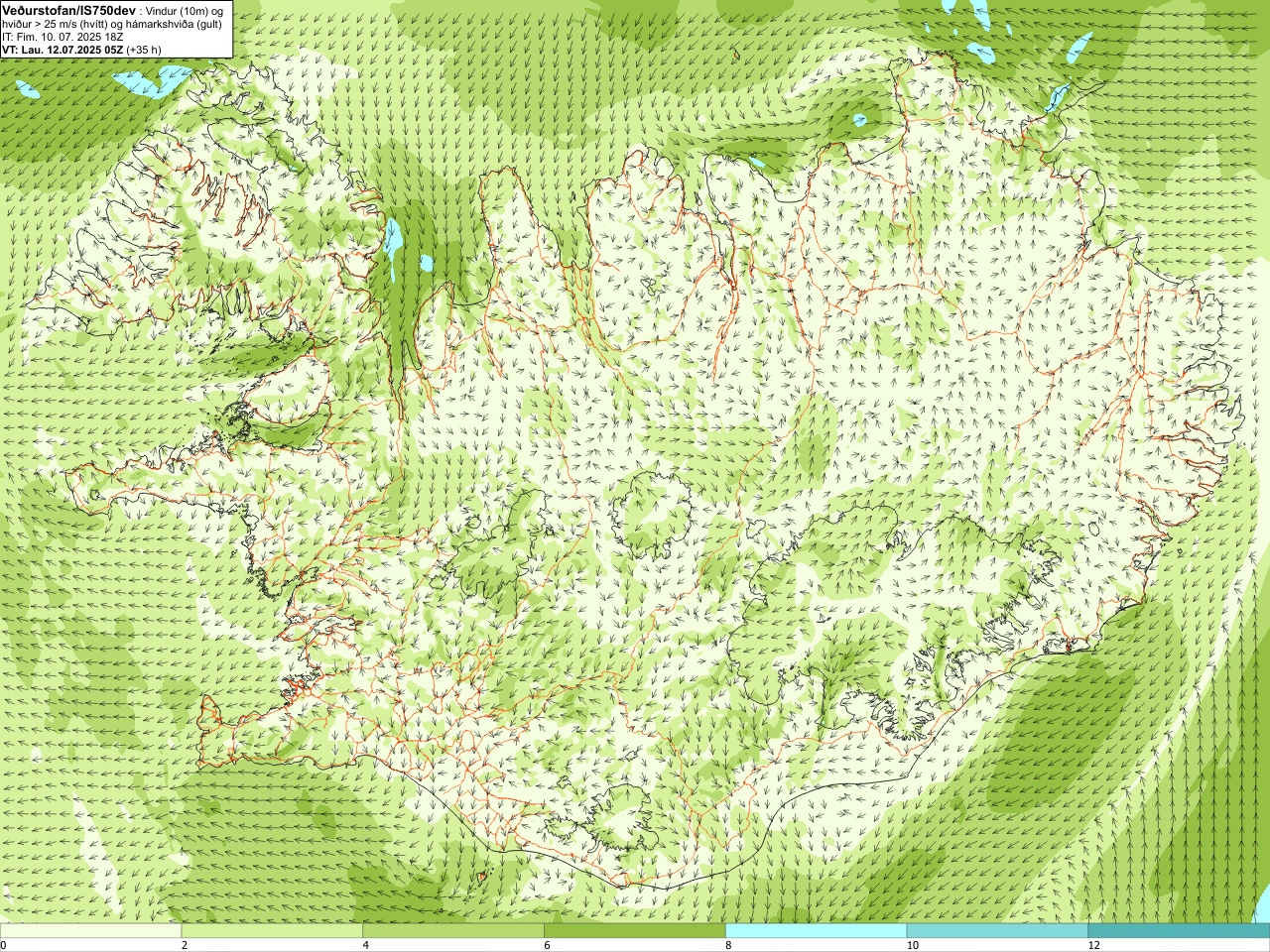1270x952 pixels.
Task: Select the pale yellow 0–2 color bar segment
Action: (90, 931)
